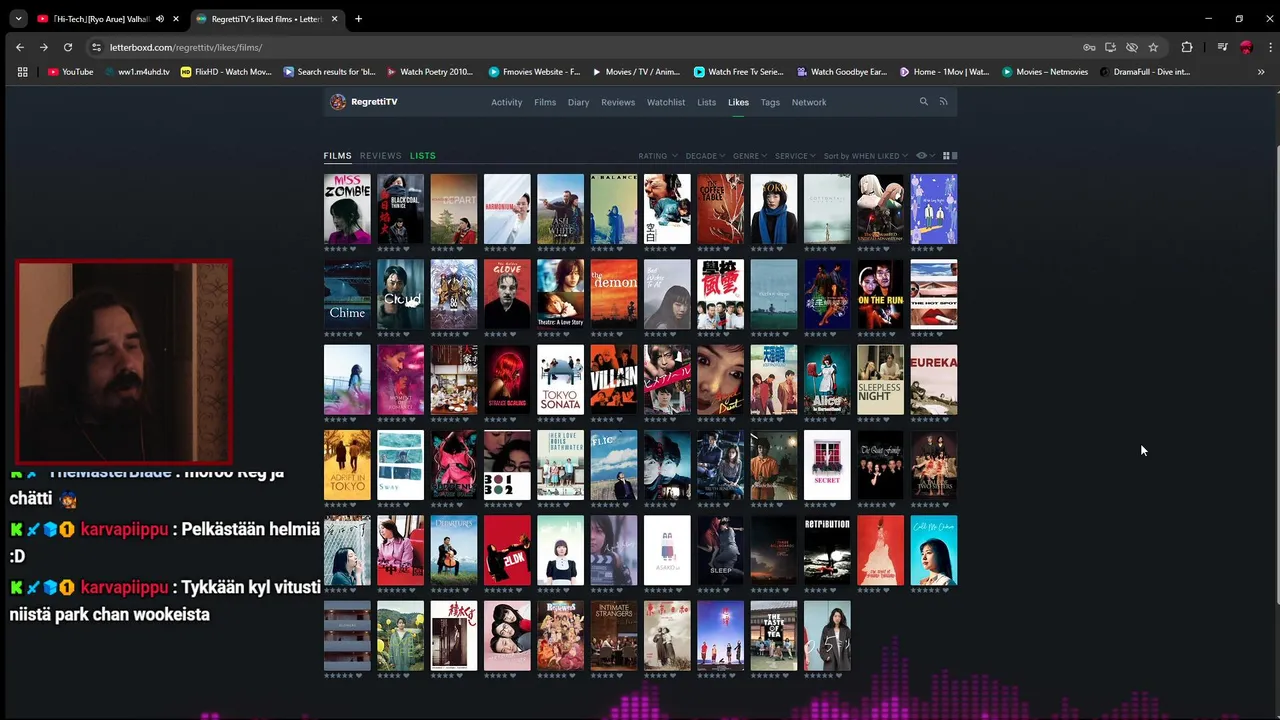Open The Taste of Tea poster
The width and height of the screenshot is (1280, 720).
(x=774, y=636)
